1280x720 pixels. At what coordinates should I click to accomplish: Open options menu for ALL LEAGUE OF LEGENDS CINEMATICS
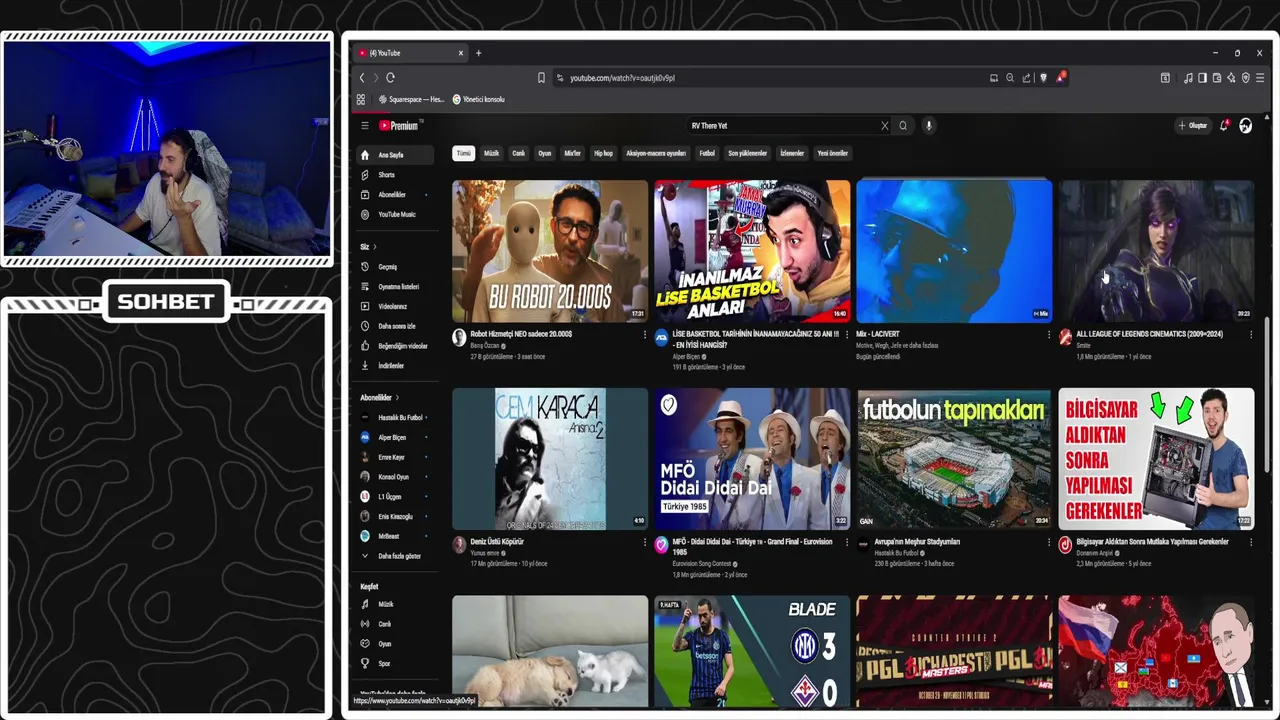coord(1250,335)
